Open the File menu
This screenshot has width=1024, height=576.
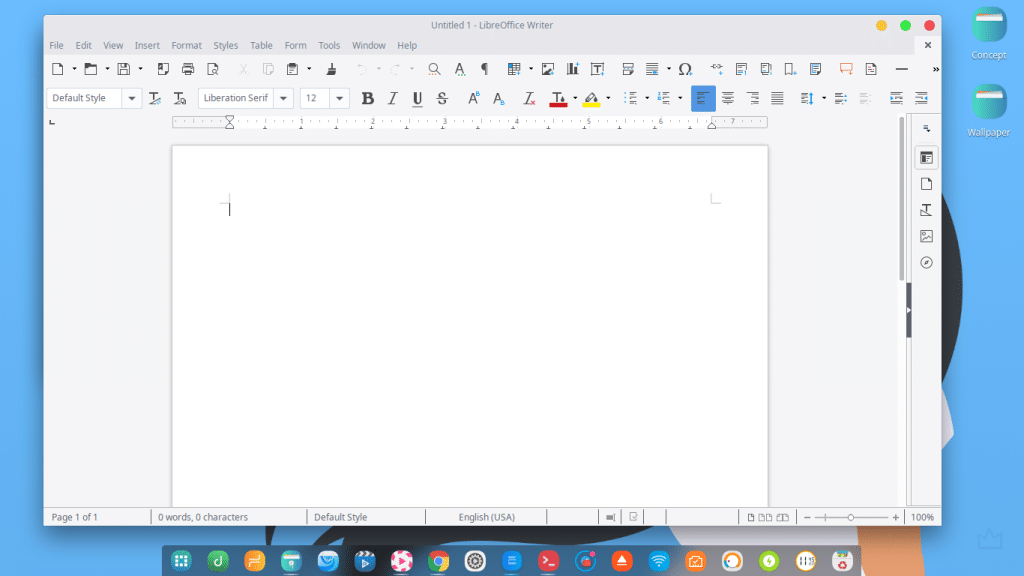(x=57, y=45)
